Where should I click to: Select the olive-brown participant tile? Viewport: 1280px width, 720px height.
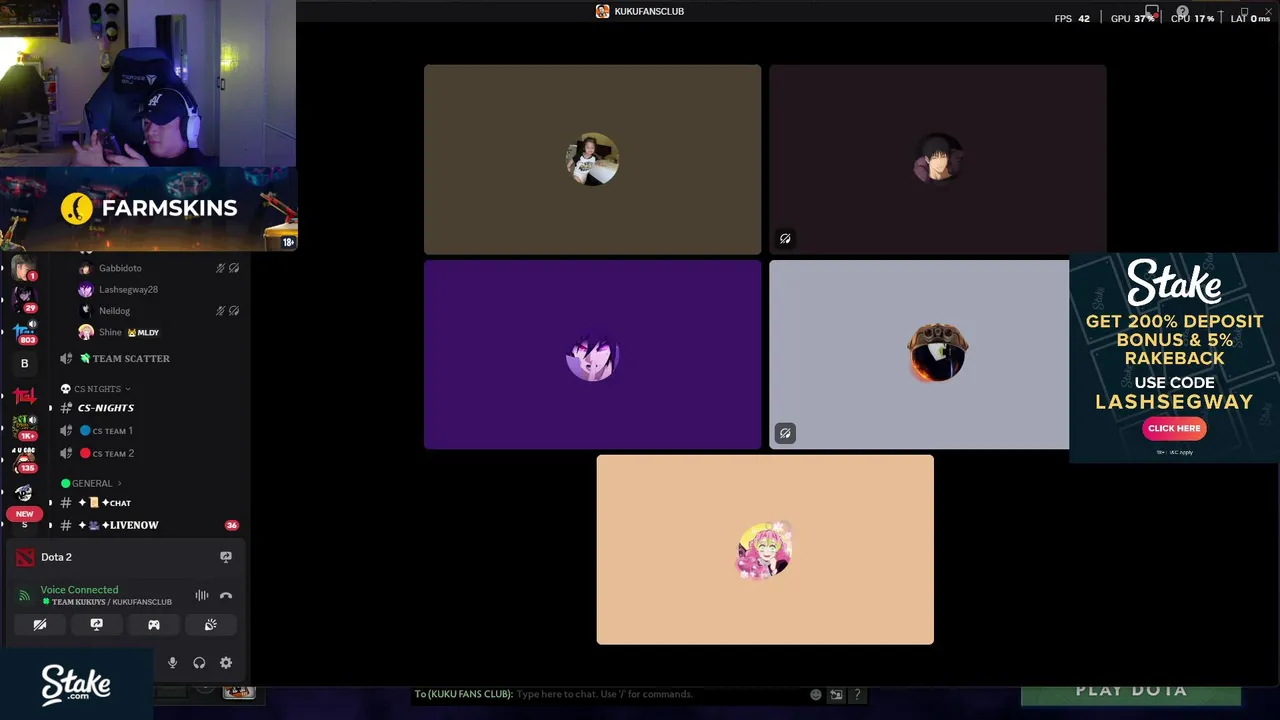coord(592,160)
